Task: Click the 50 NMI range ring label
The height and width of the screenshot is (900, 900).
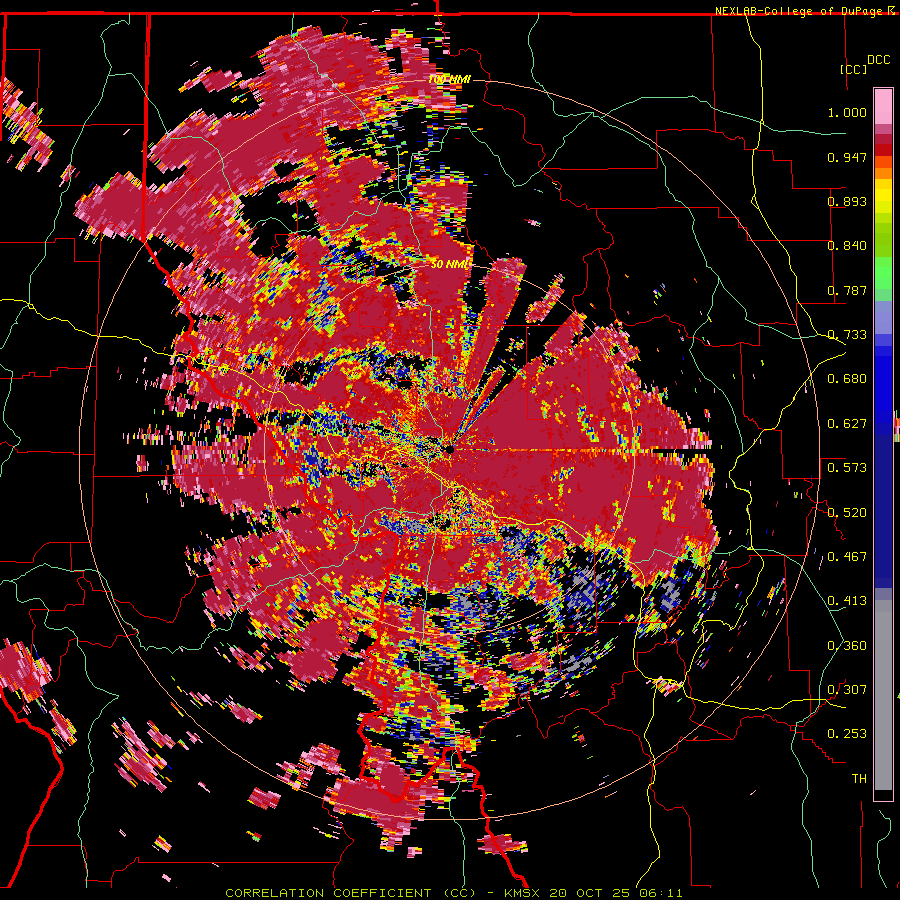Action: [451, 265]
